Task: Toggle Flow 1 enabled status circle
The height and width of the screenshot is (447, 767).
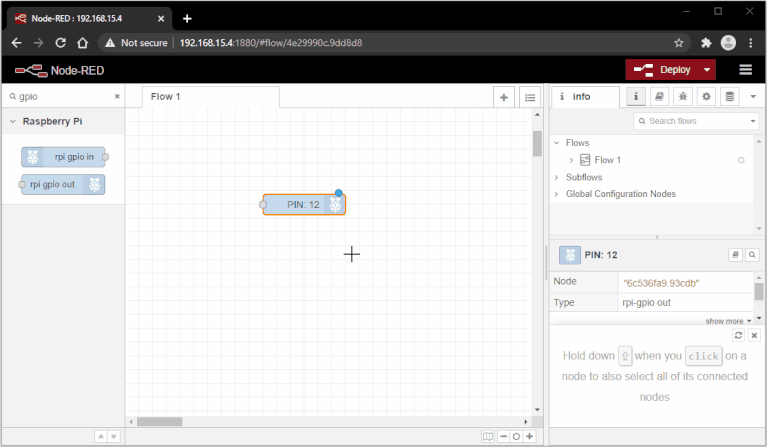Action: pos(741,160)
